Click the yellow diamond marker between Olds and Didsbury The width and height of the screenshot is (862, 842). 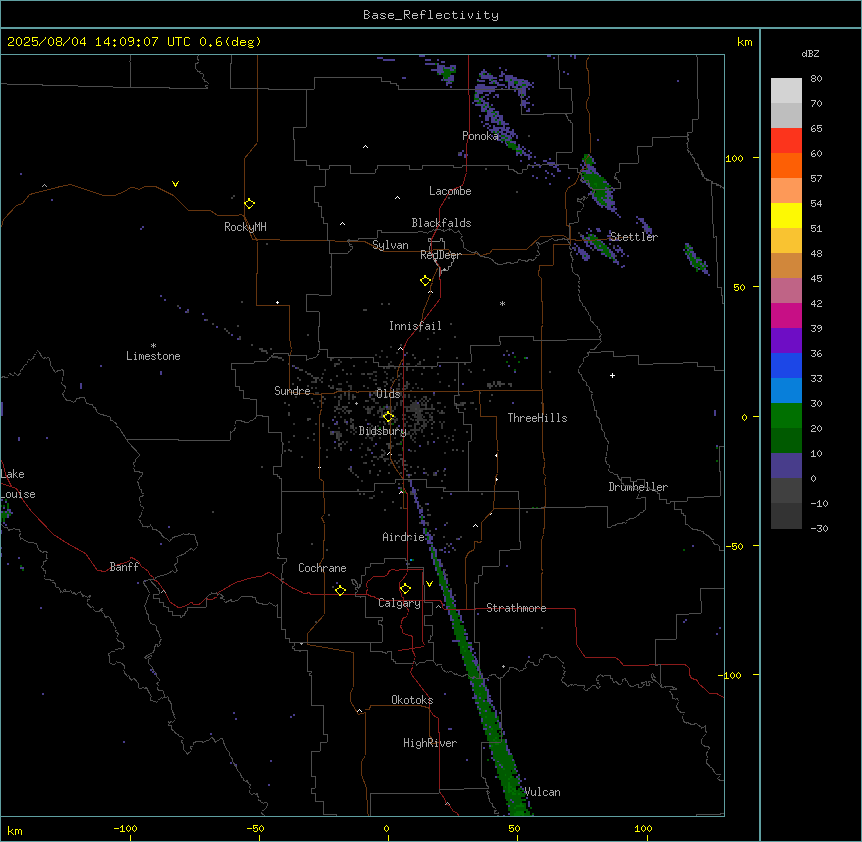tap(389, 417)
